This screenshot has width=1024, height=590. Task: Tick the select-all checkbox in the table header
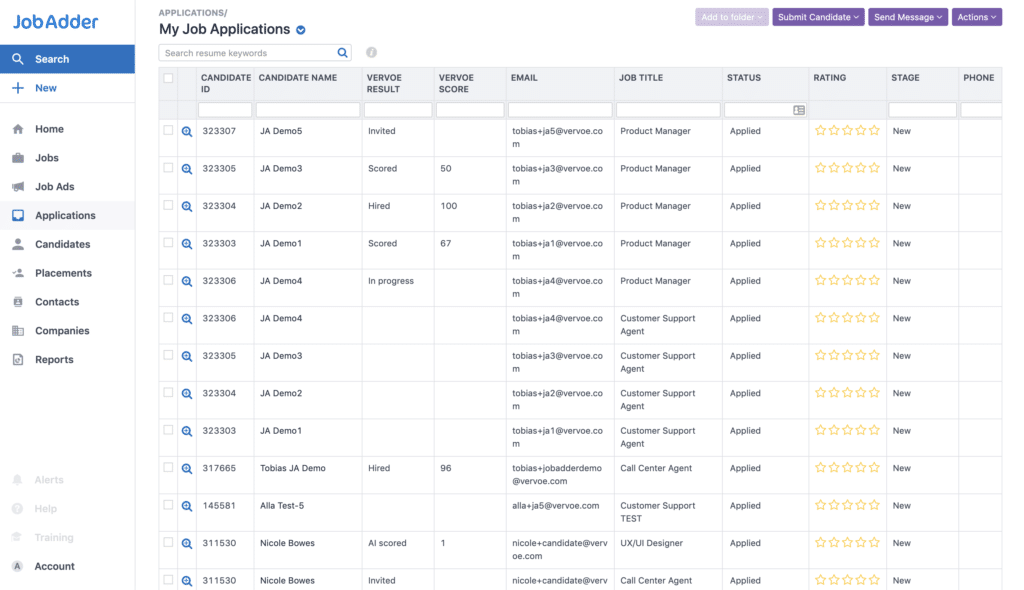[x=168, y=78]
